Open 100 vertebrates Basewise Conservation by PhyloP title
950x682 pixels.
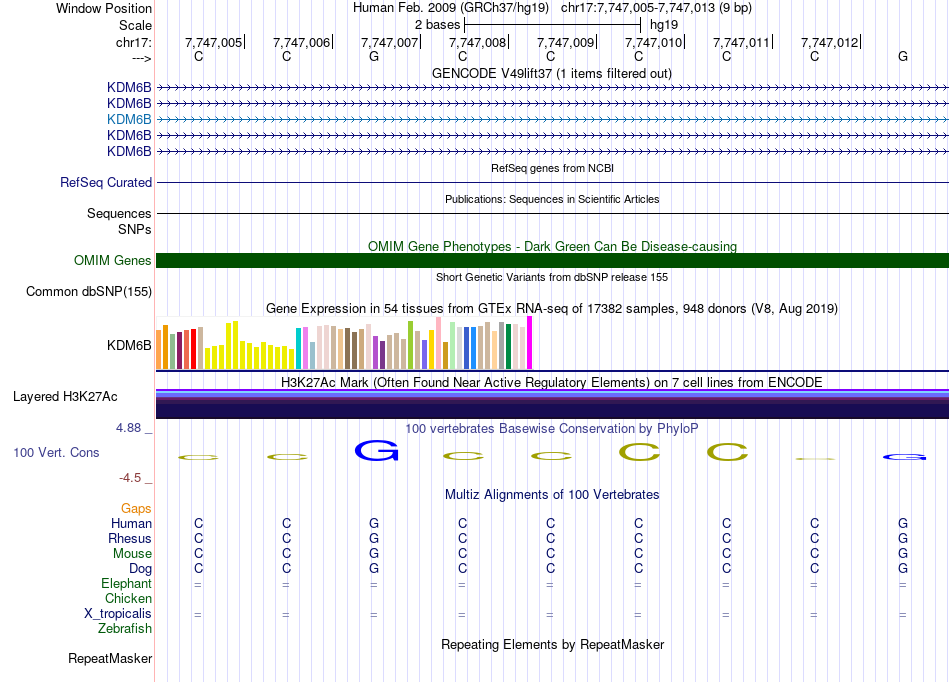coord(551,428)
